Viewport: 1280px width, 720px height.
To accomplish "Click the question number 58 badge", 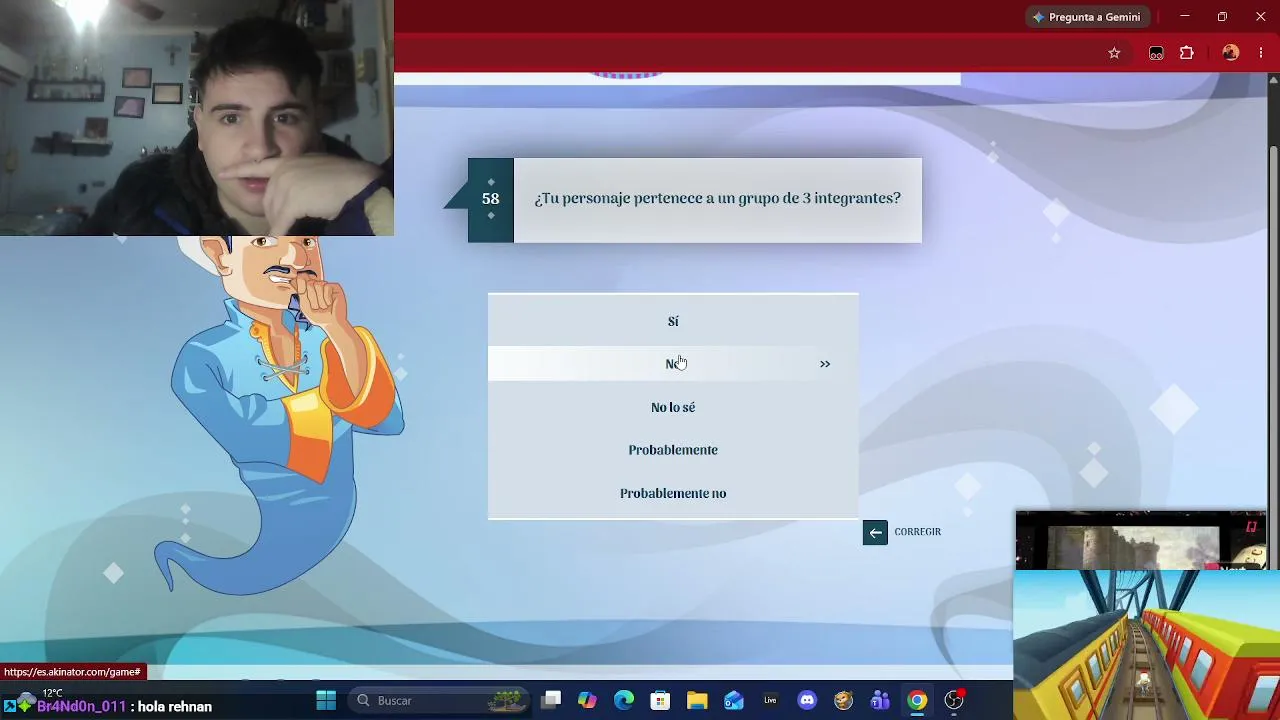I will click(490, 199).
